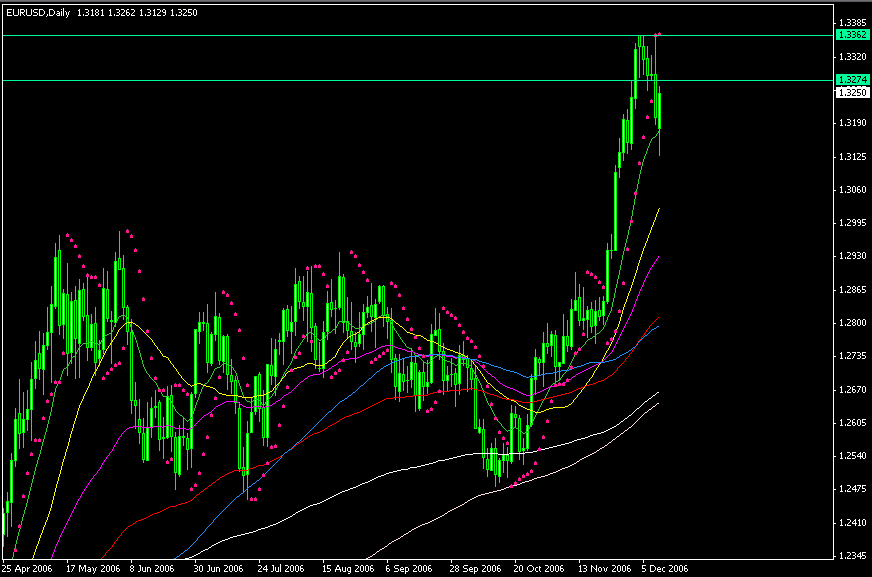Click the 1.2930 price scale value
Image resolution: width=872 pixels, height=577 pixels.
pyautogui.click(x=853, y=256)
